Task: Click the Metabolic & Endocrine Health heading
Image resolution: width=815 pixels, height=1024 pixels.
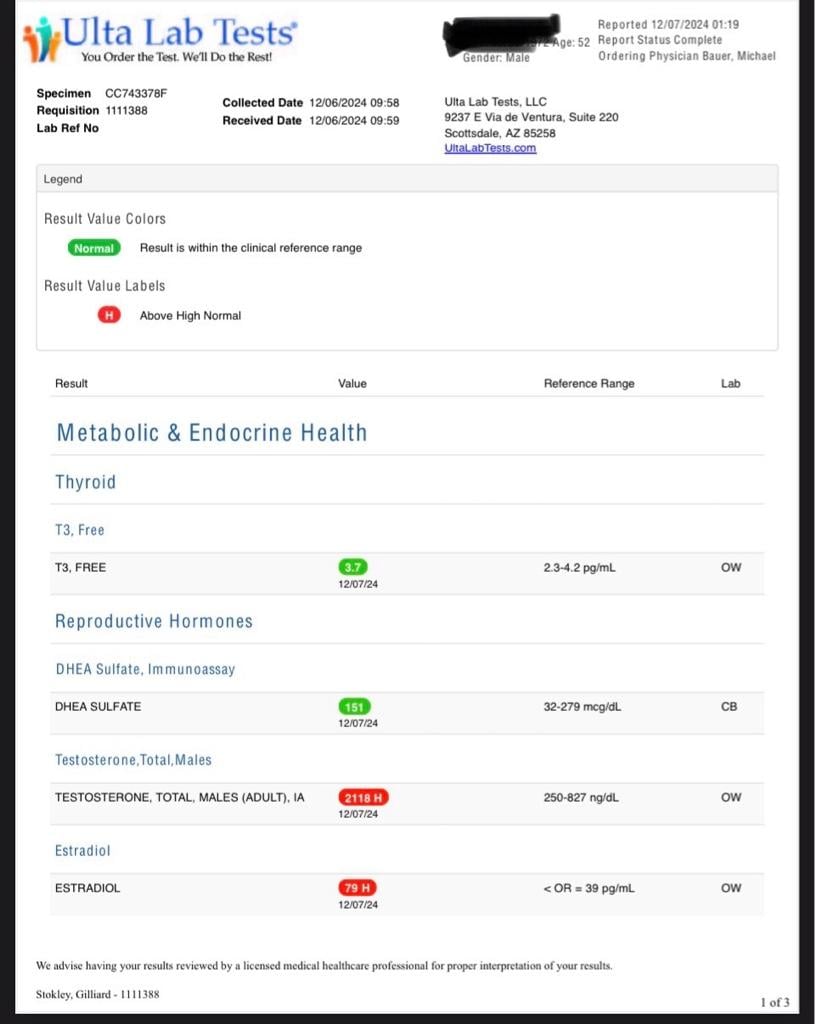Action: tap(211, 433)
